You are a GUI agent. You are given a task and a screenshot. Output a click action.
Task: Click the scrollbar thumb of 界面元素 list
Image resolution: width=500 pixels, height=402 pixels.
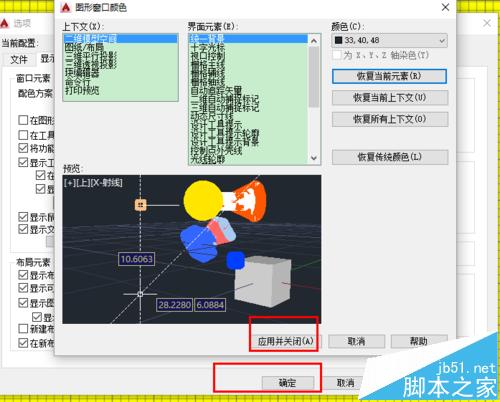314,77
